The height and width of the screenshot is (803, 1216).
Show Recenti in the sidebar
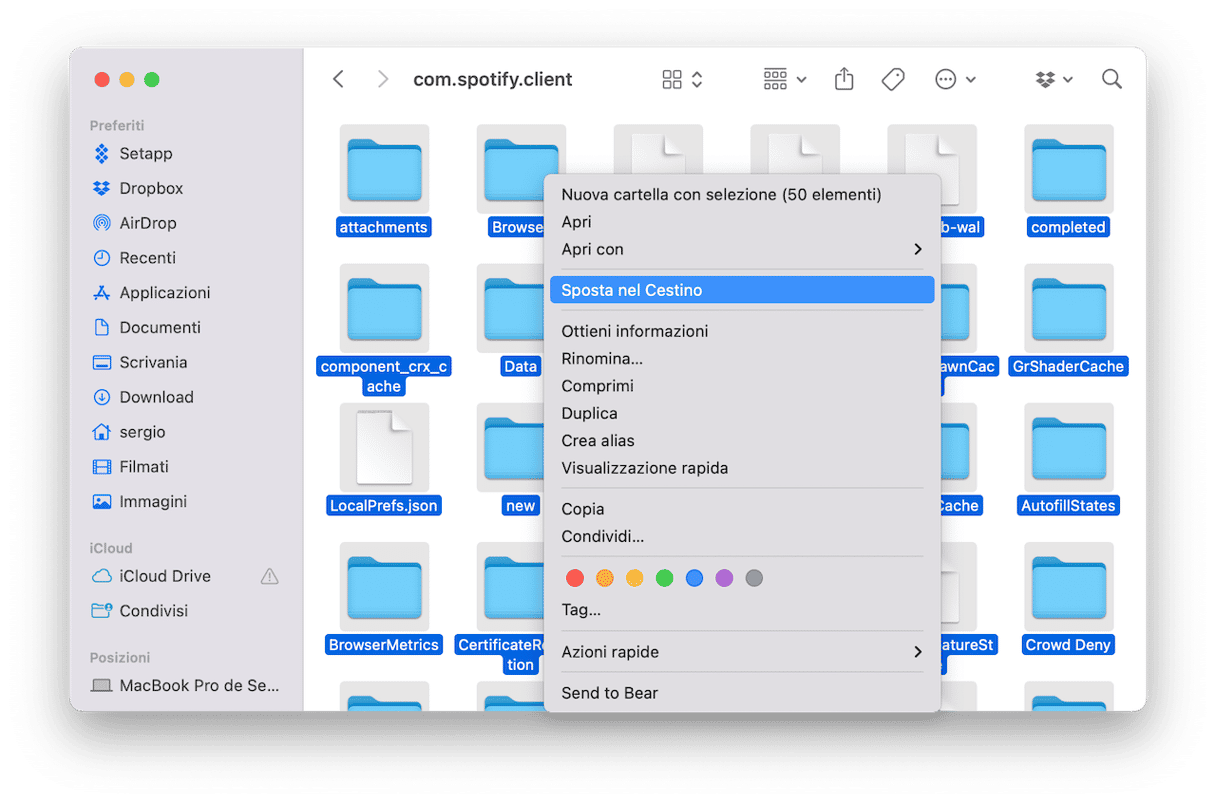(134, 258)
